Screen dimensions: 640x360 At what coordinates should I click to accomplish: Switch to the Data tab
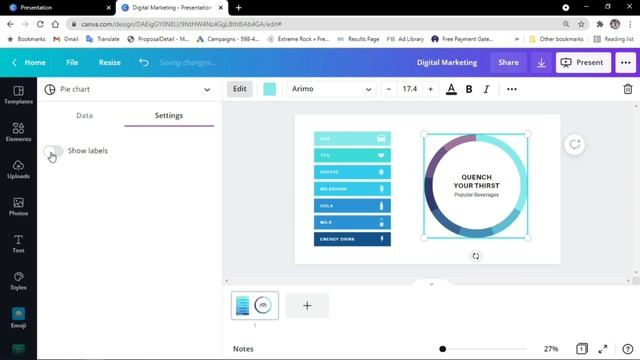pyautogui.click(x=84, y=116)
